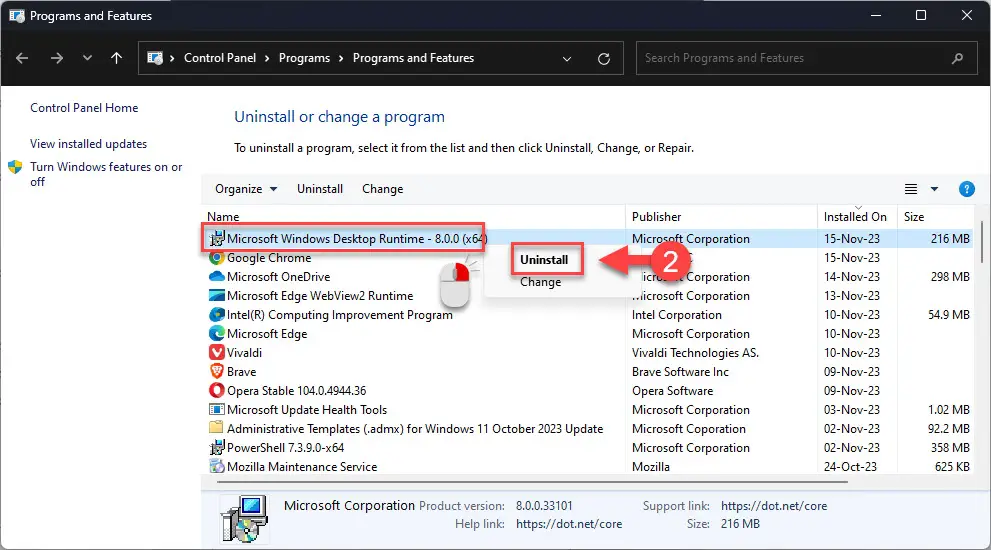
Task: Change view with the view options icon
Action: [x=911, y=189]
